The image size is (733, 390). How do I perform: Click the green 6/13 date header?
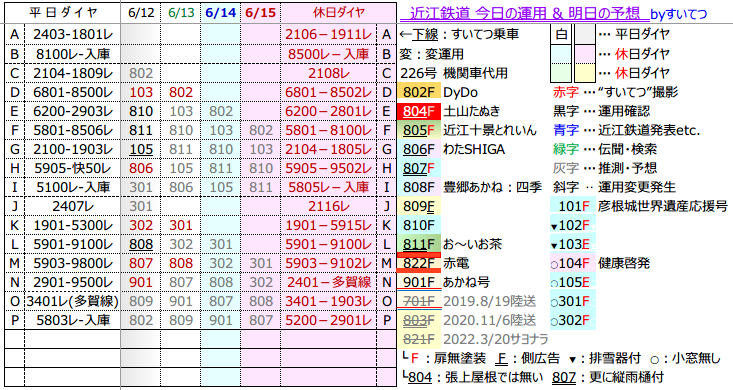tap(181, 13)
